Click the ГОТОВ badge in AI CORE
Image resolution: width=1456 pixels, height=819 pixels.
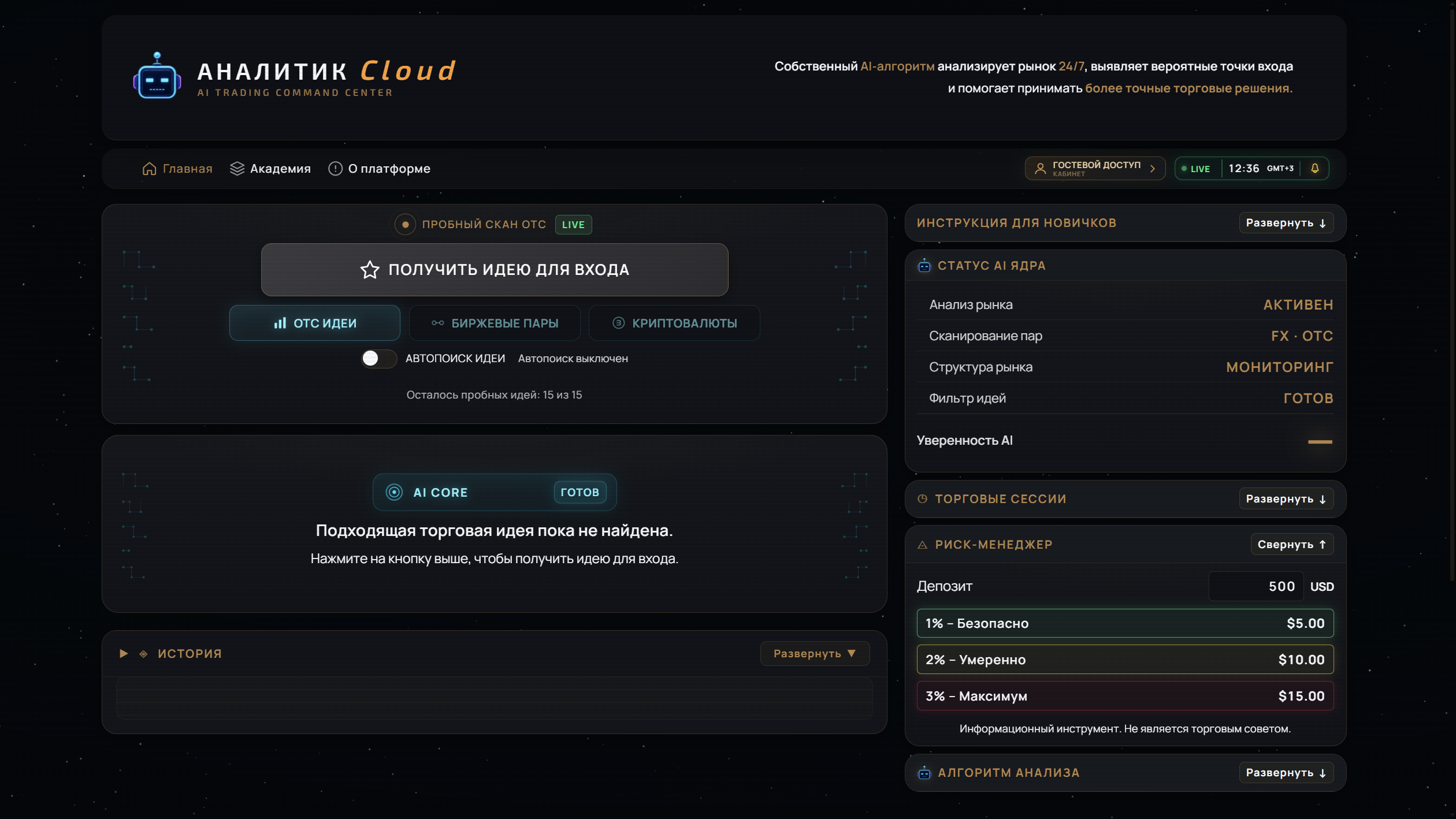[x=580, y=492]
